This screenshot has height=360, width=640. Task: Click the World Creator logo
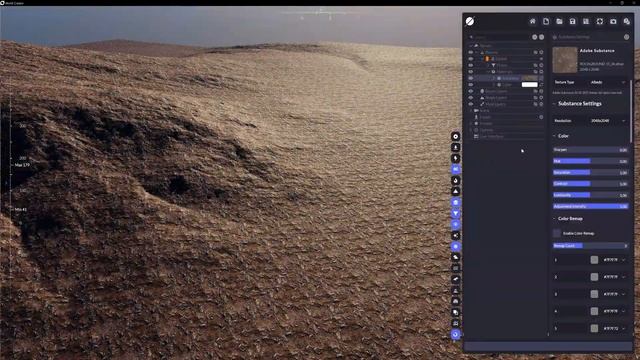point(470,21)
